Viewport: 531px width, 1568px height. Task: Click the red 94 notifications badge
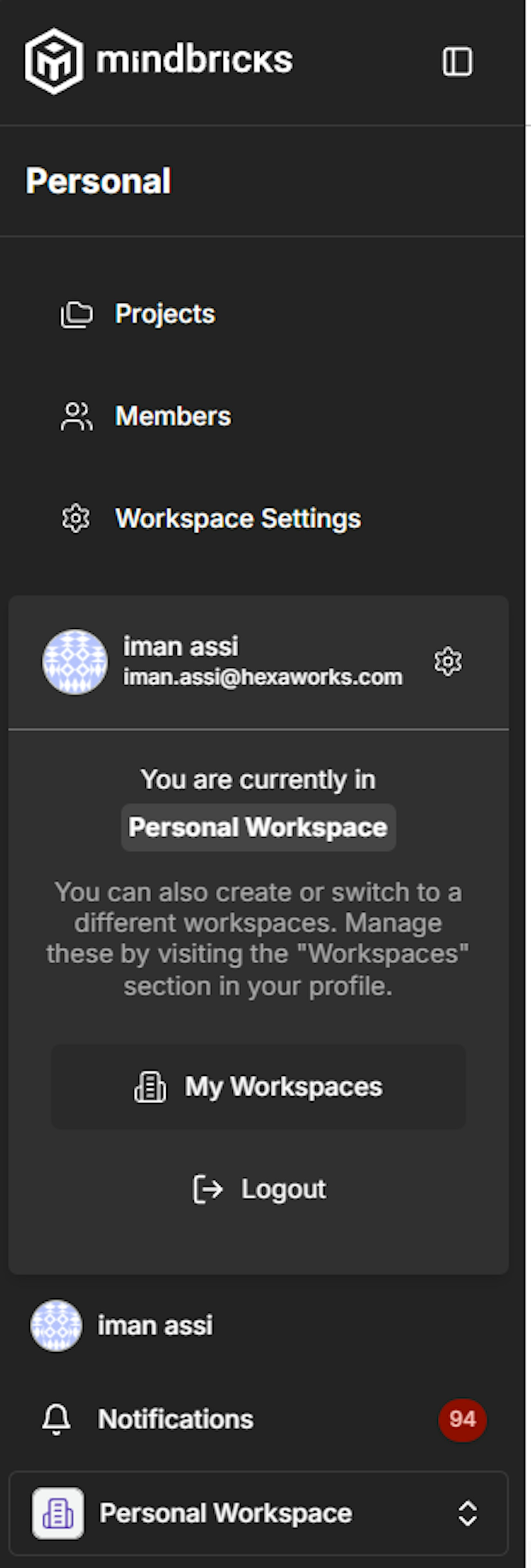[462, 1419]
